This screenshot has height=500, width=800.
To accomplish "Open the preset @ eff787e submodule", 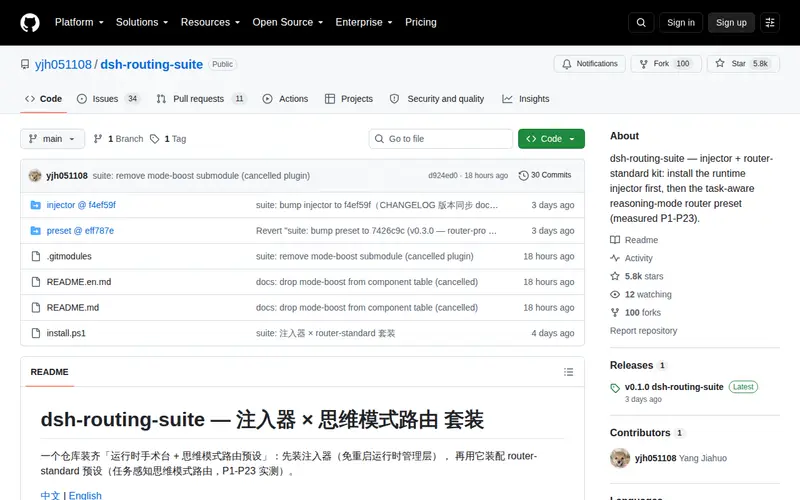I will [80, 231].
